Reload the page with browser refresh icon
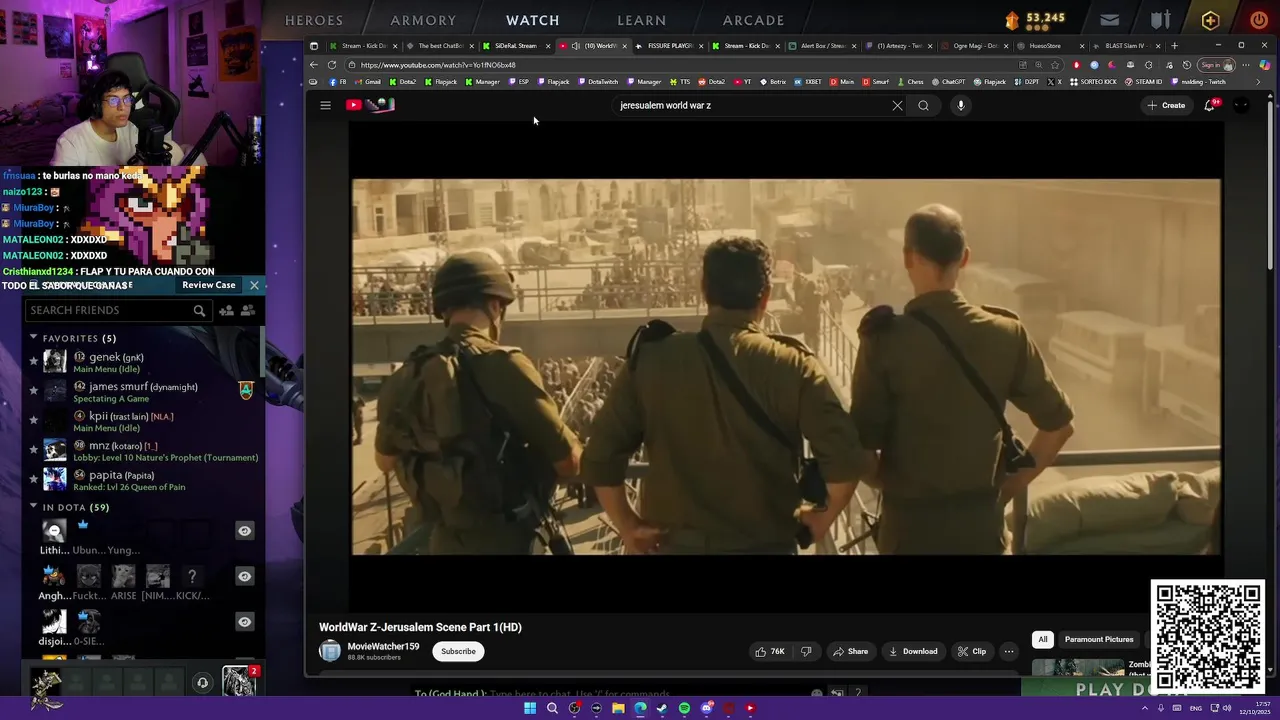The height and width of the screenshot is (720, 1280). pyautogui.click(x=332, y=65)
